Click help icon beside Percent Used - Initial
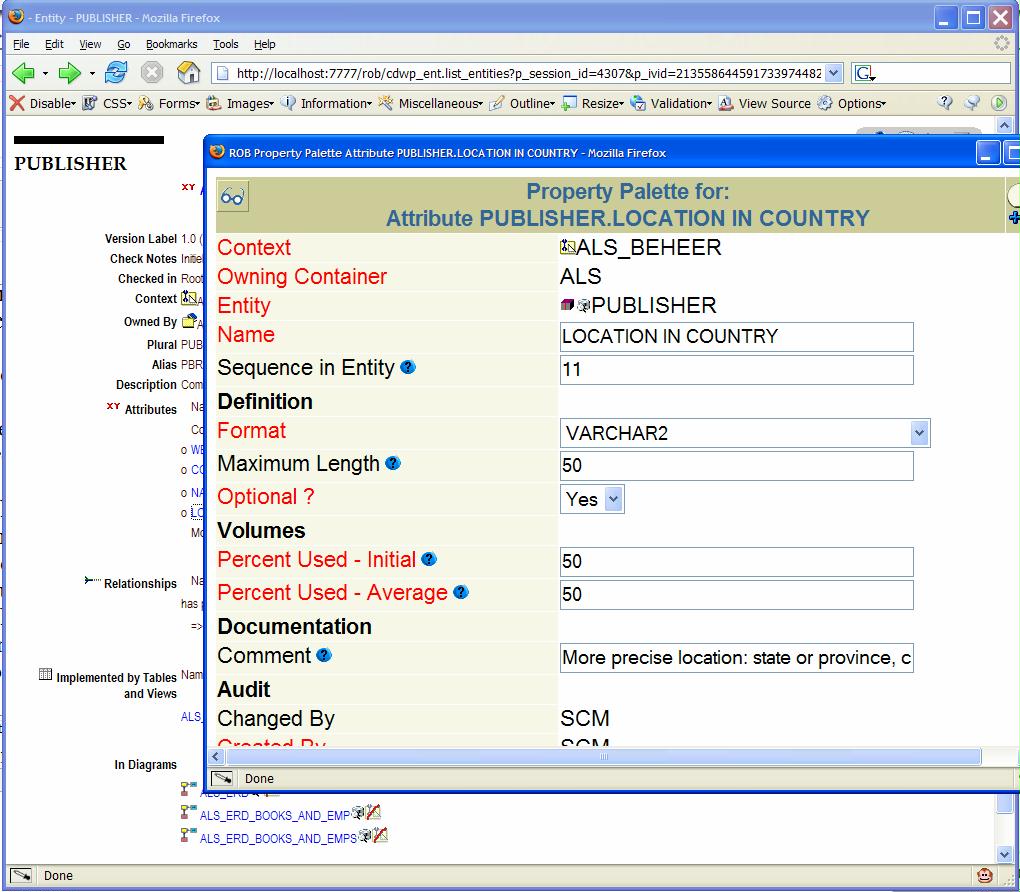The width and height of the screenshot is (1020, 892). (429, 560)
